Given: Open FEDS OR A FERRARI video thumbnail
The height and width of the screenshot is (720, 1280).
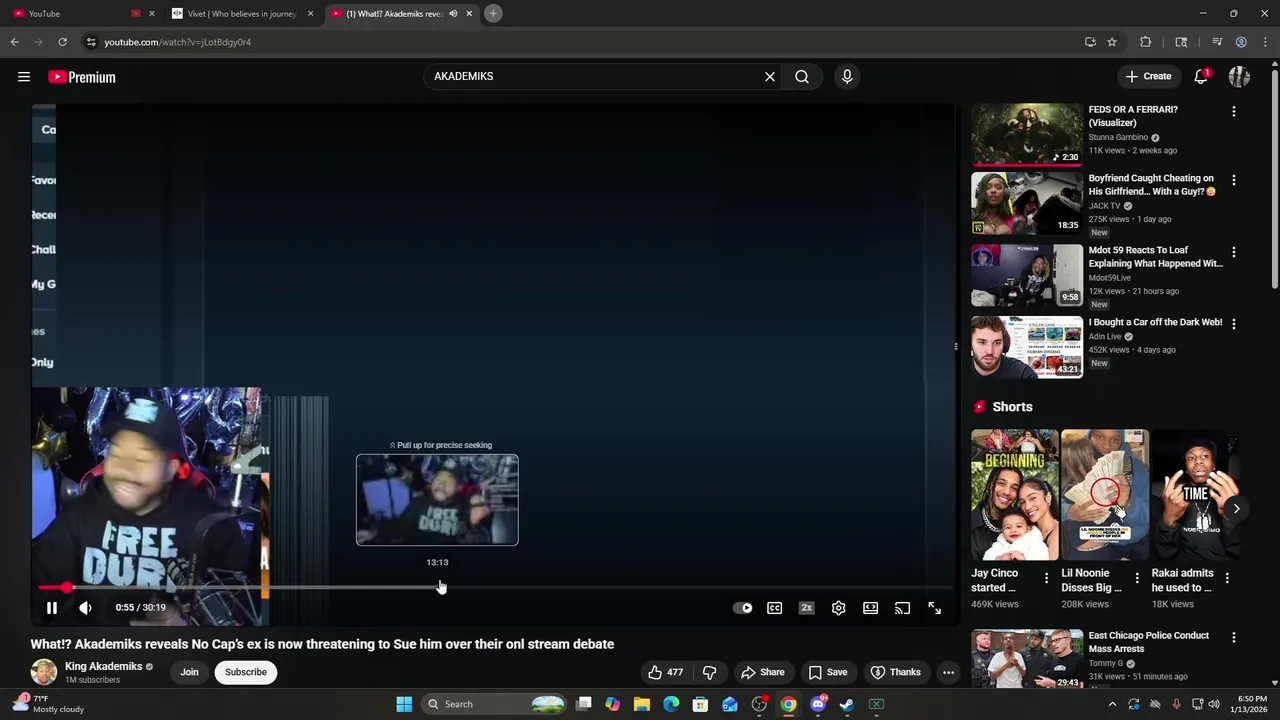Looking at the screenshot, I should [x=1027, y=134].
